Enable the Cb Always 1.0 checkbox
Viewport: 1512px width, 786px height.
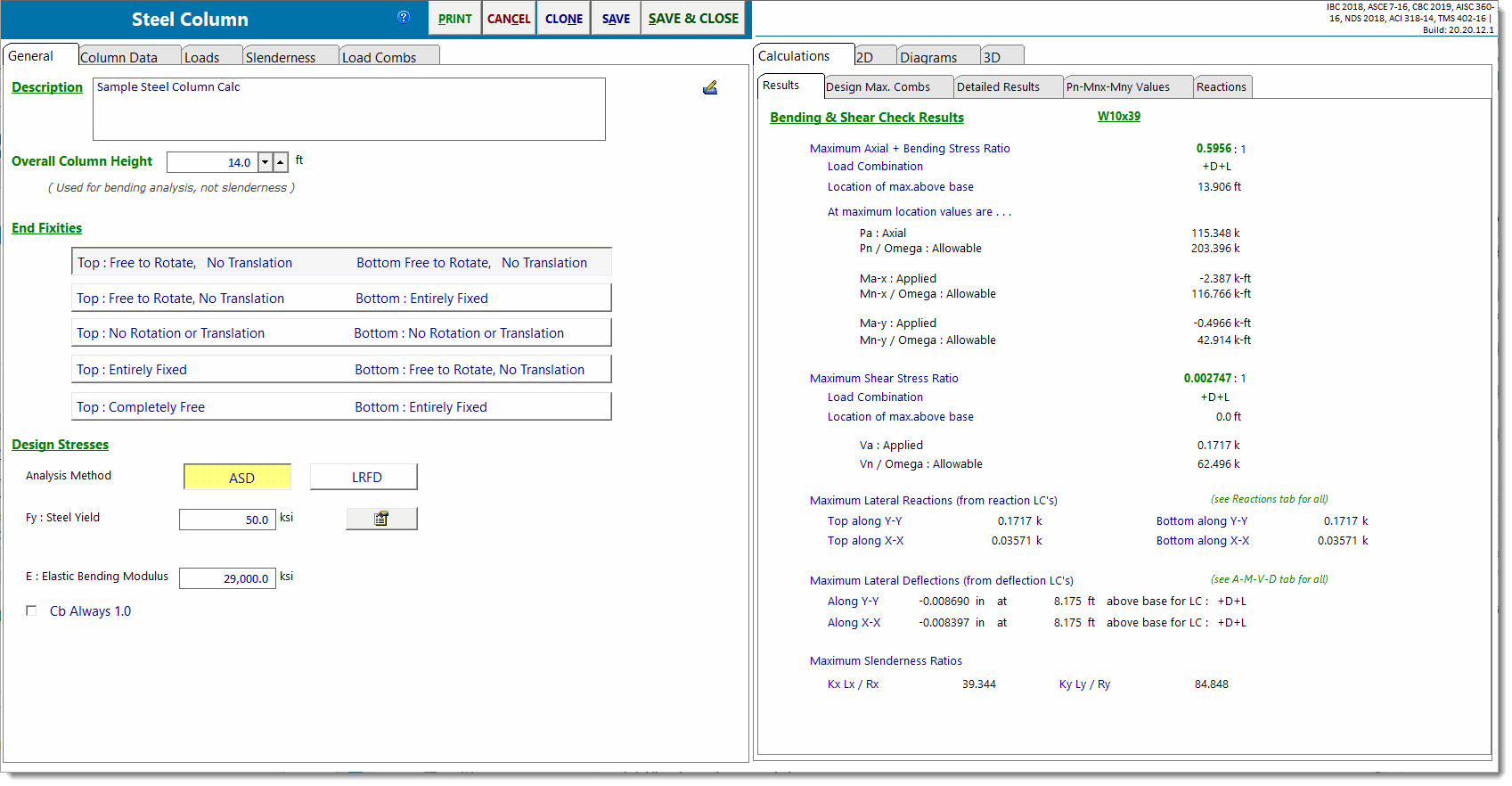coord(31,611)
